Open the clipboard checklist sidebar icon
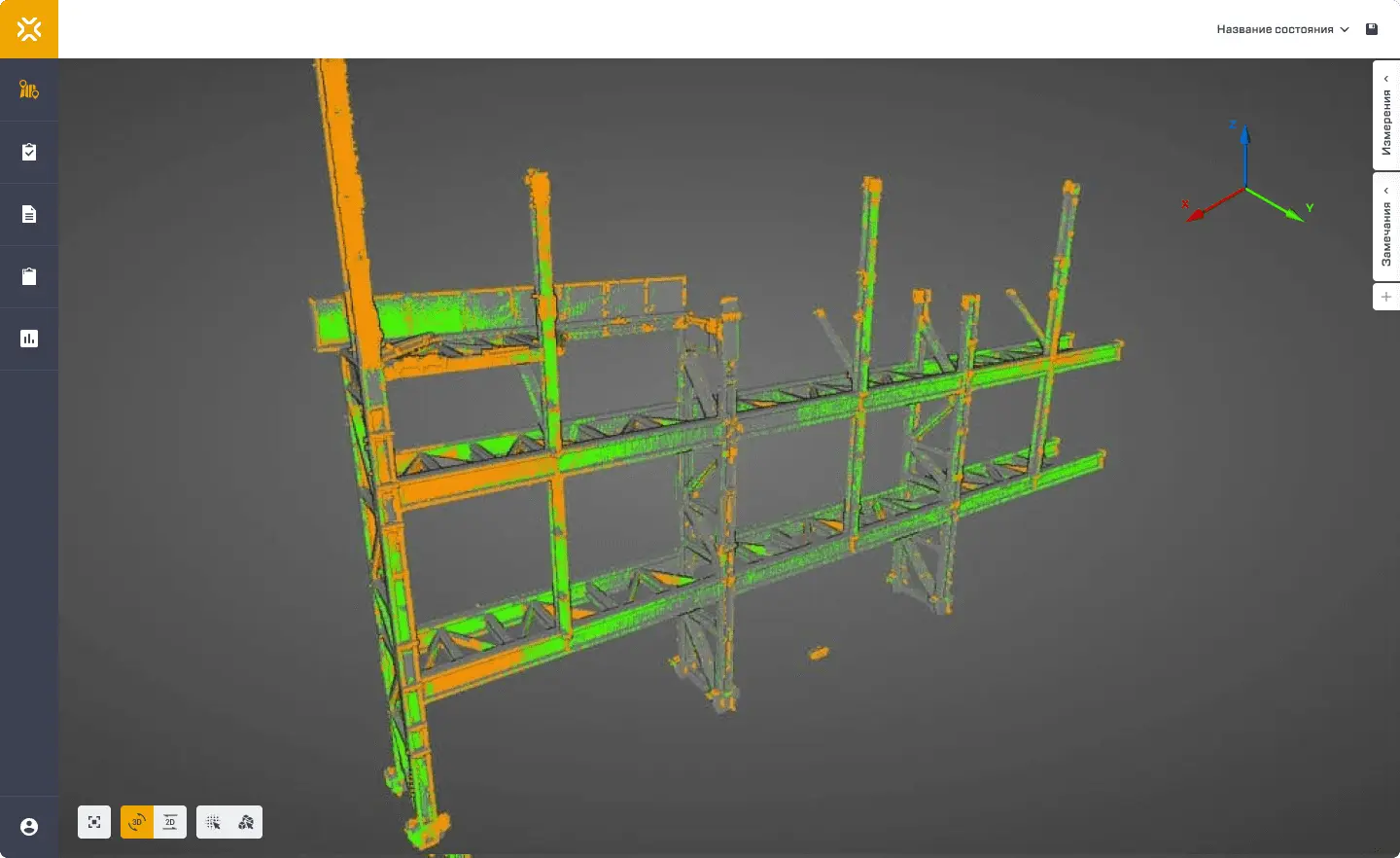Image resolution: width=1400 pixels, height=858 pixels. point(29,152)
